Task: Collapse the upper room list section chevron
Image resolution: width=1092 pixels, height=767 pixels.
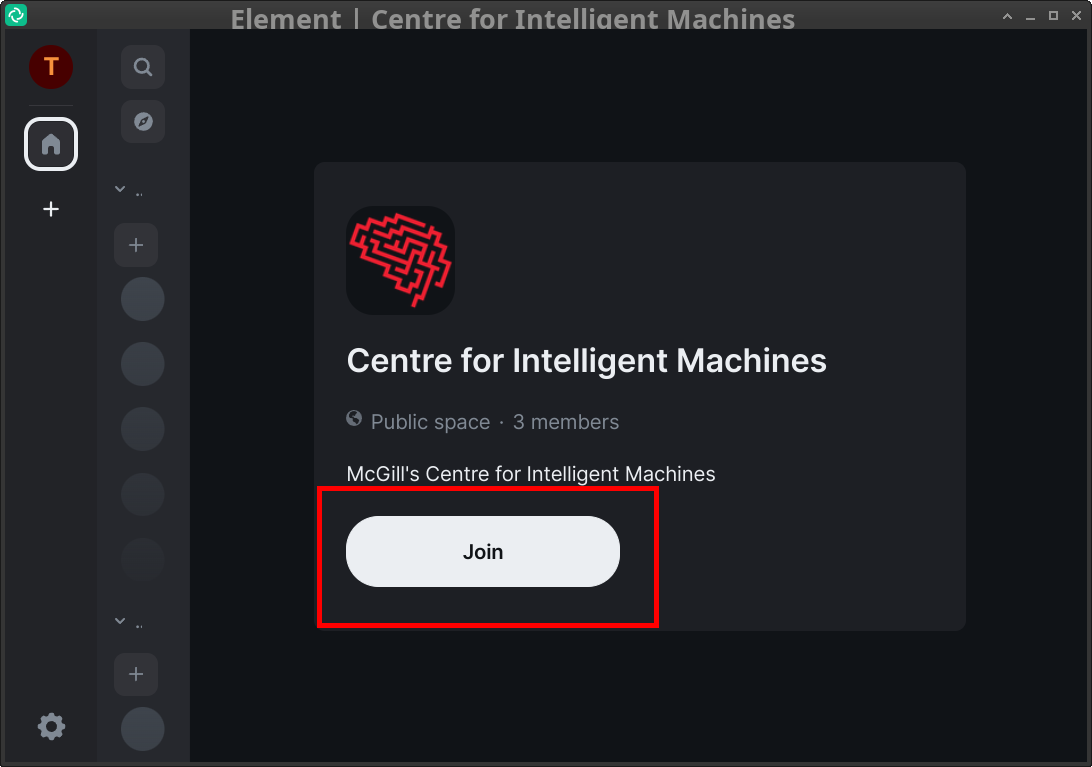Action: 120,189
